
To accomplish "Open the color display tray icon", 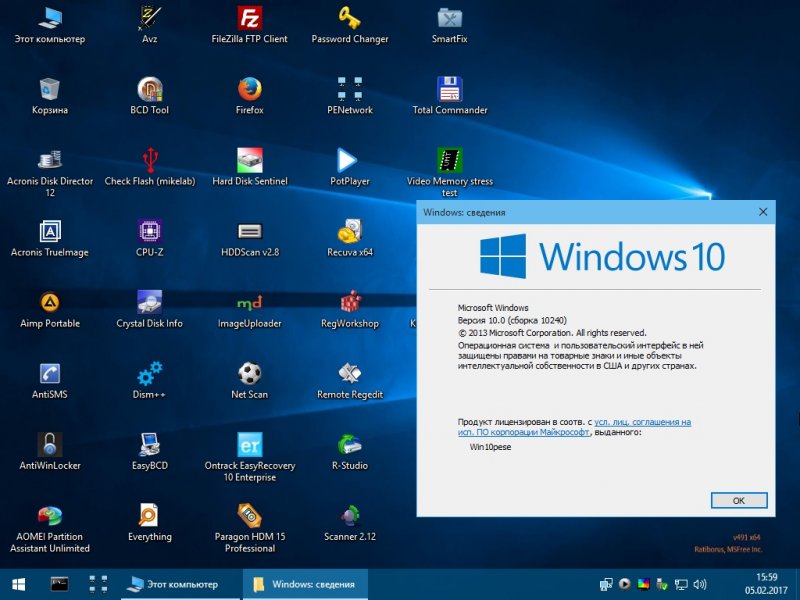I will pos(643,584).
